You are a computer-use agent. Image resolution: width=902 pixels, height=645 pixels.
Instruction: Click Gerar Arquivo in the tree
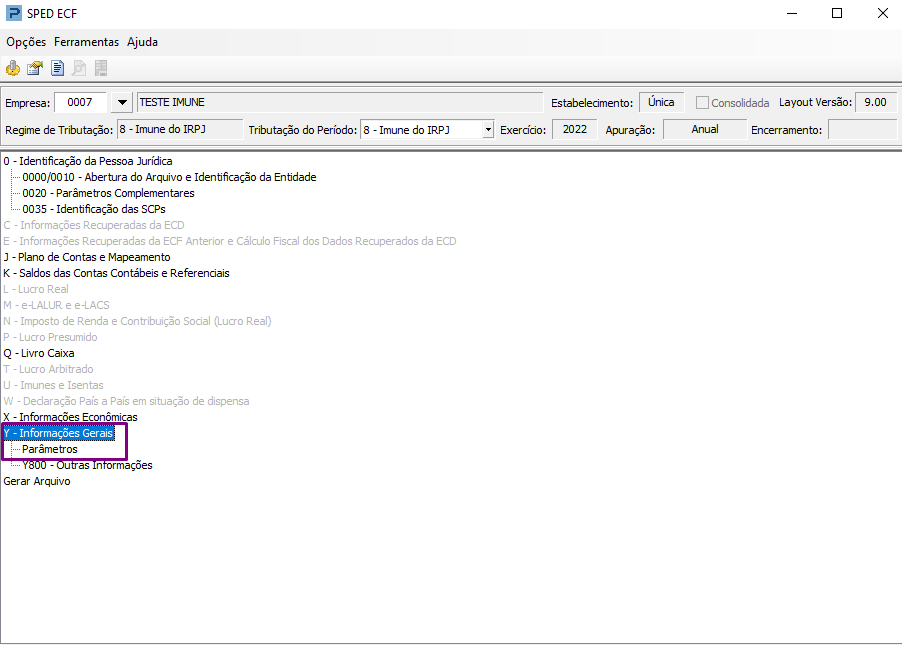[37, 481]
